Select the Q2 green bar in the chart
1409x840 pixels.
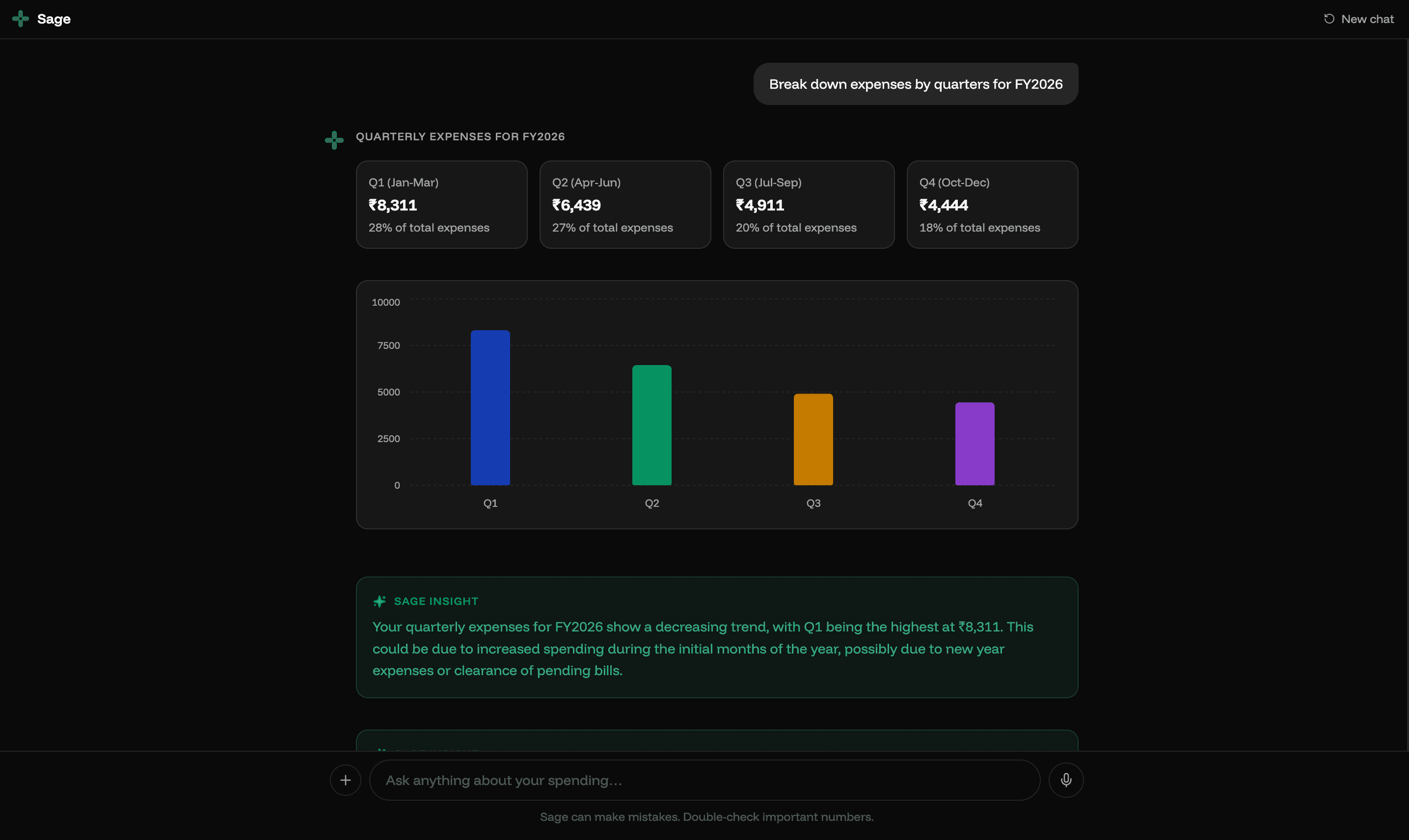(x=651, y=424)
